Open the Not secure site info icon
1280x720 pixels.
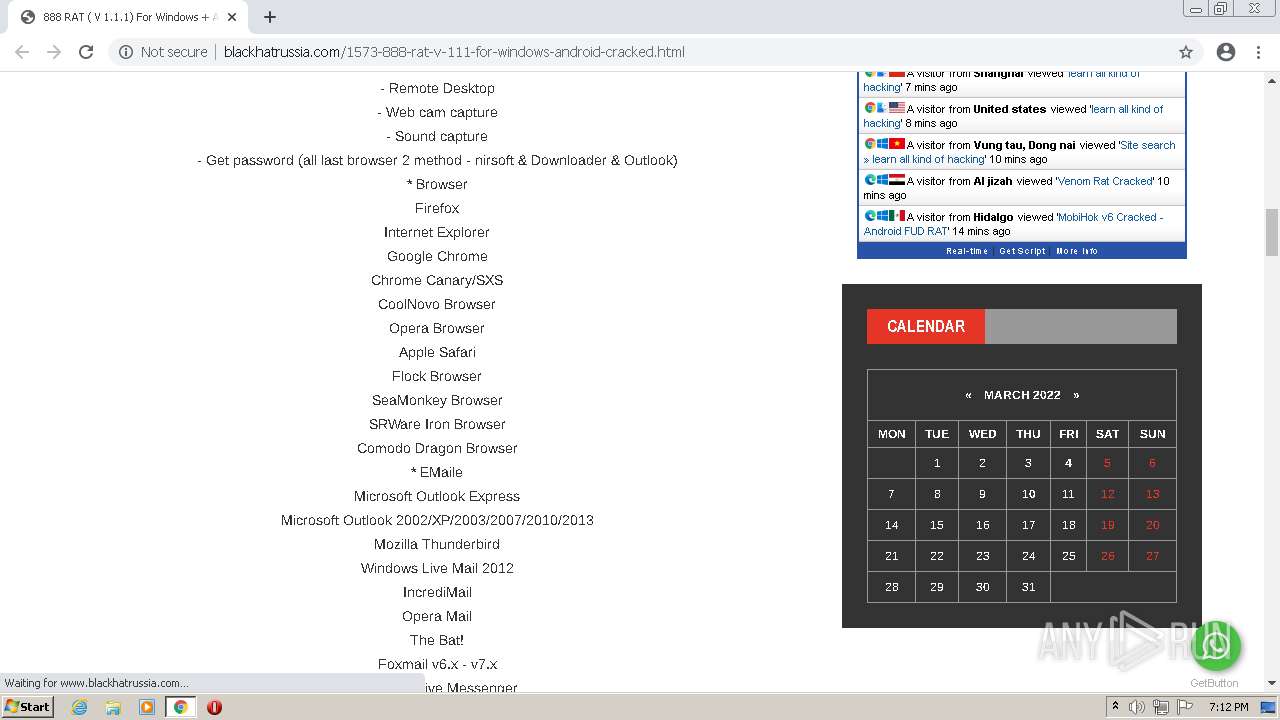click(126, 52)
